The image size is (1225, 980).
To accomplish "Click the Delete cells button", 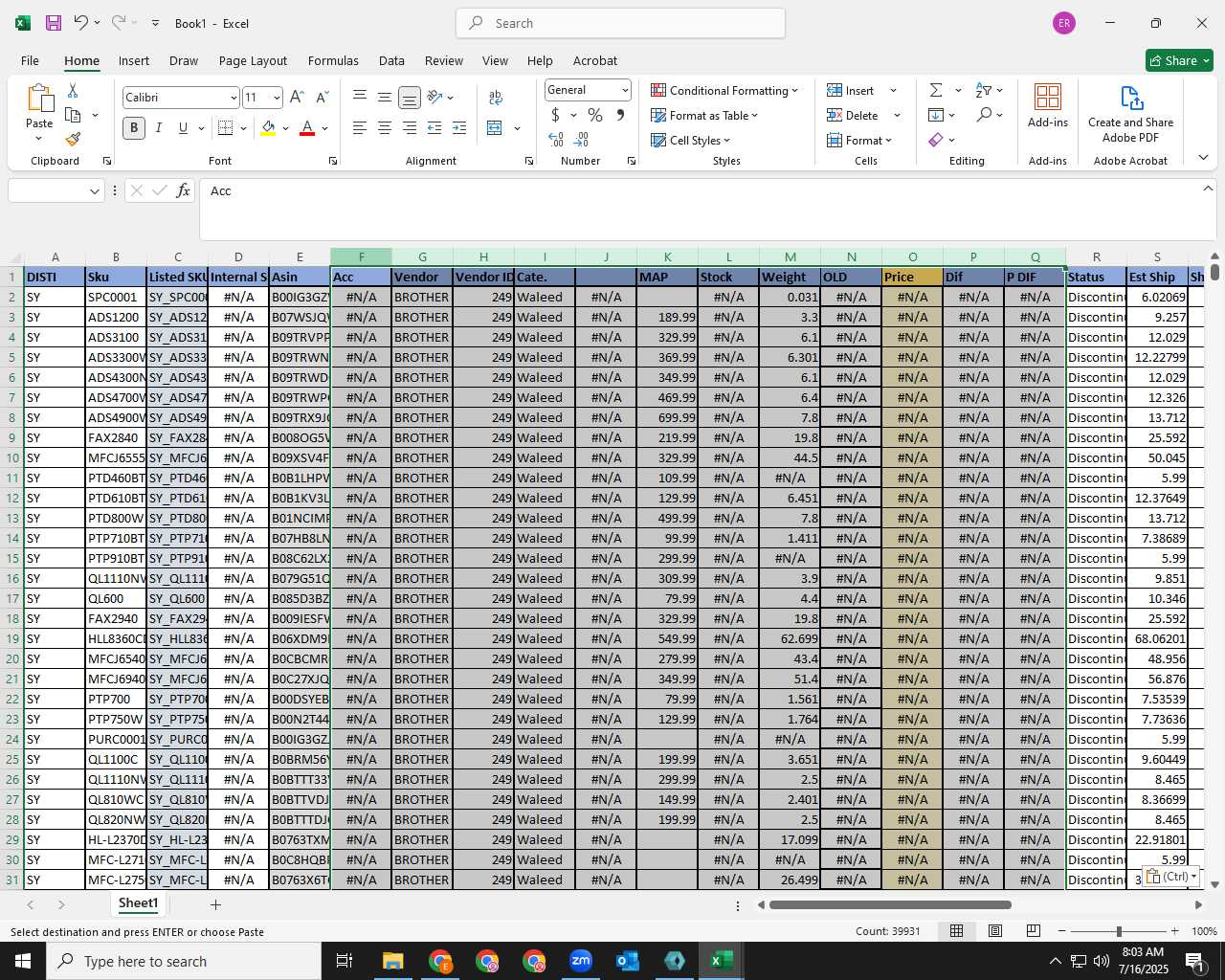I will tap(853, 115).
